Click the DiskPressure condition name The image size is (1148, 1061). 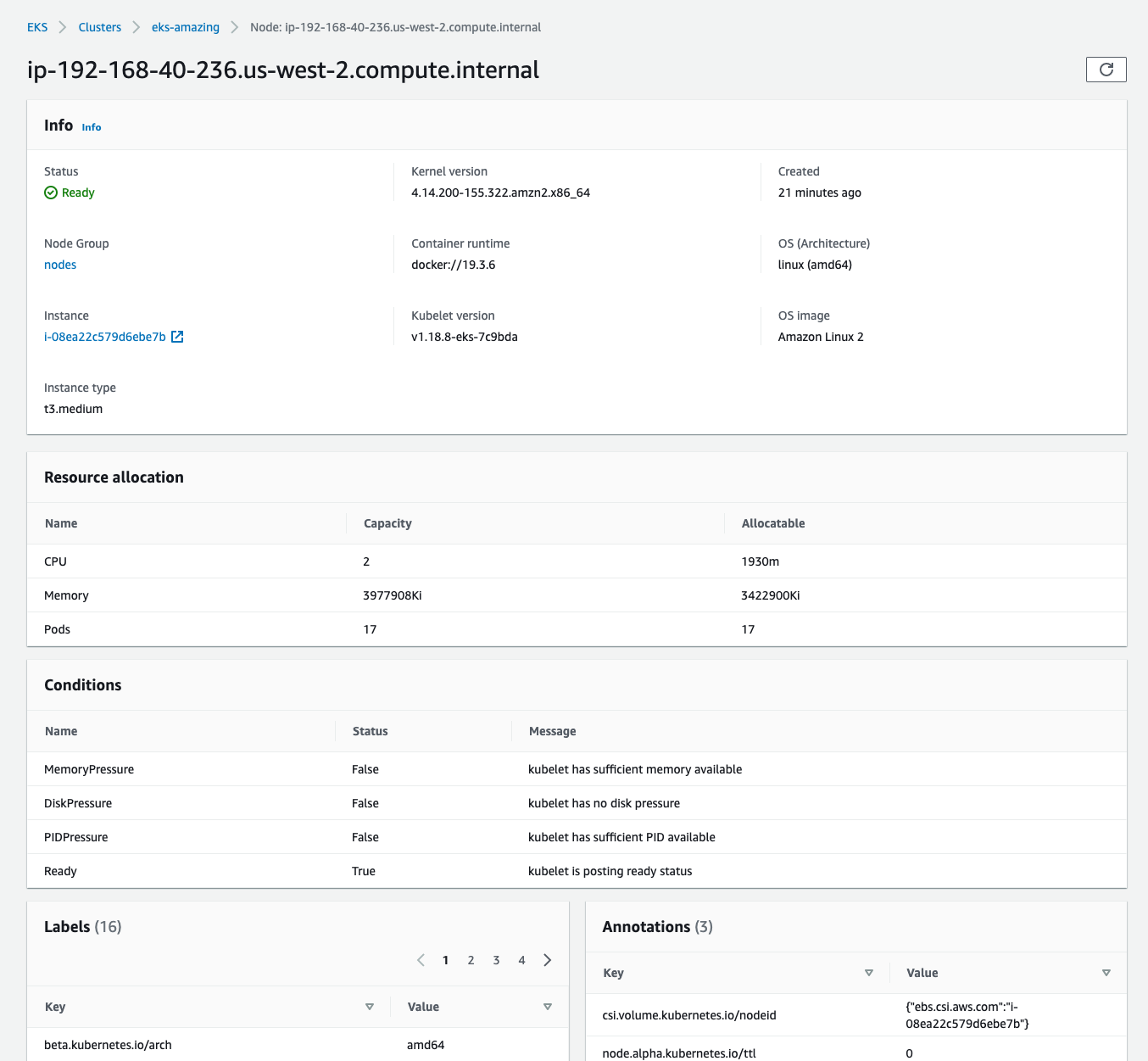[78, 803]
